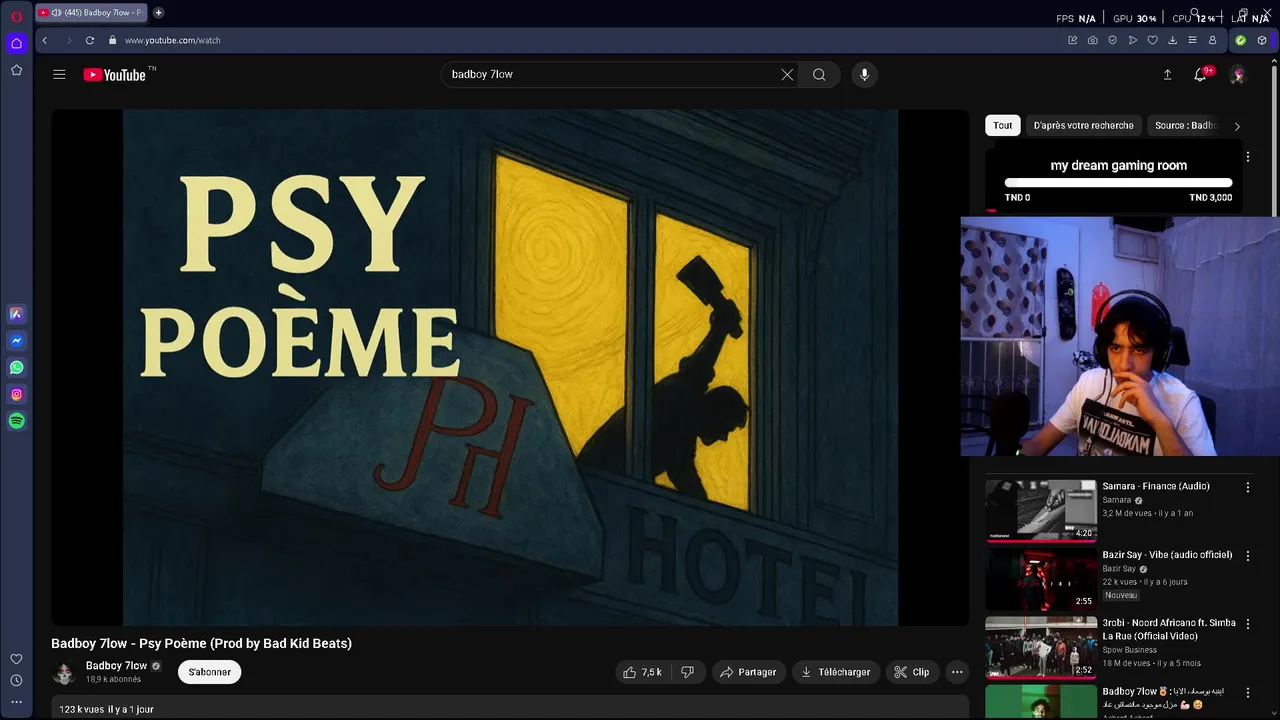Open the easy setup sliders icon
Image resolution: width=1280 pixels, height=720 pixels.
point(1193,40)
